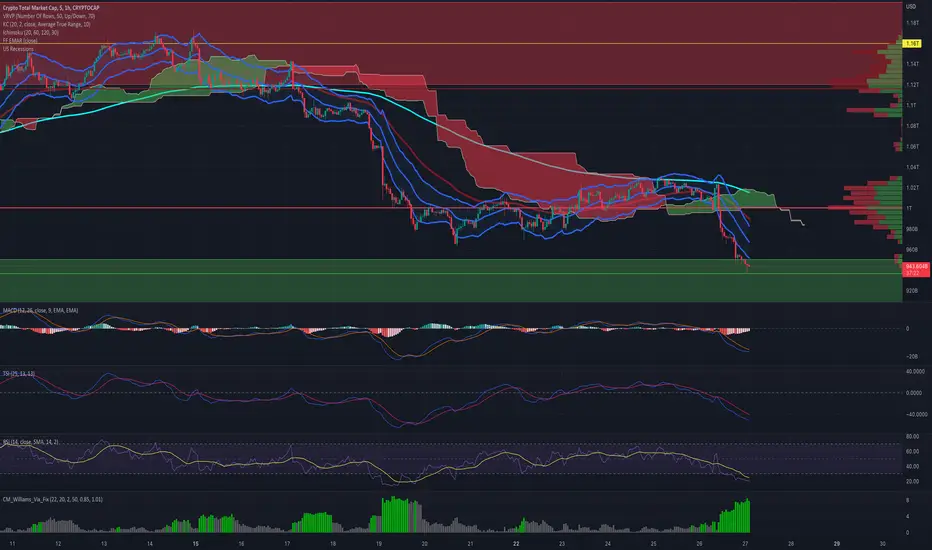Click the 1.08T price scale label
The width and height of the screenshot is (932, 550).
pyautogui.click(x=912, y=126)
